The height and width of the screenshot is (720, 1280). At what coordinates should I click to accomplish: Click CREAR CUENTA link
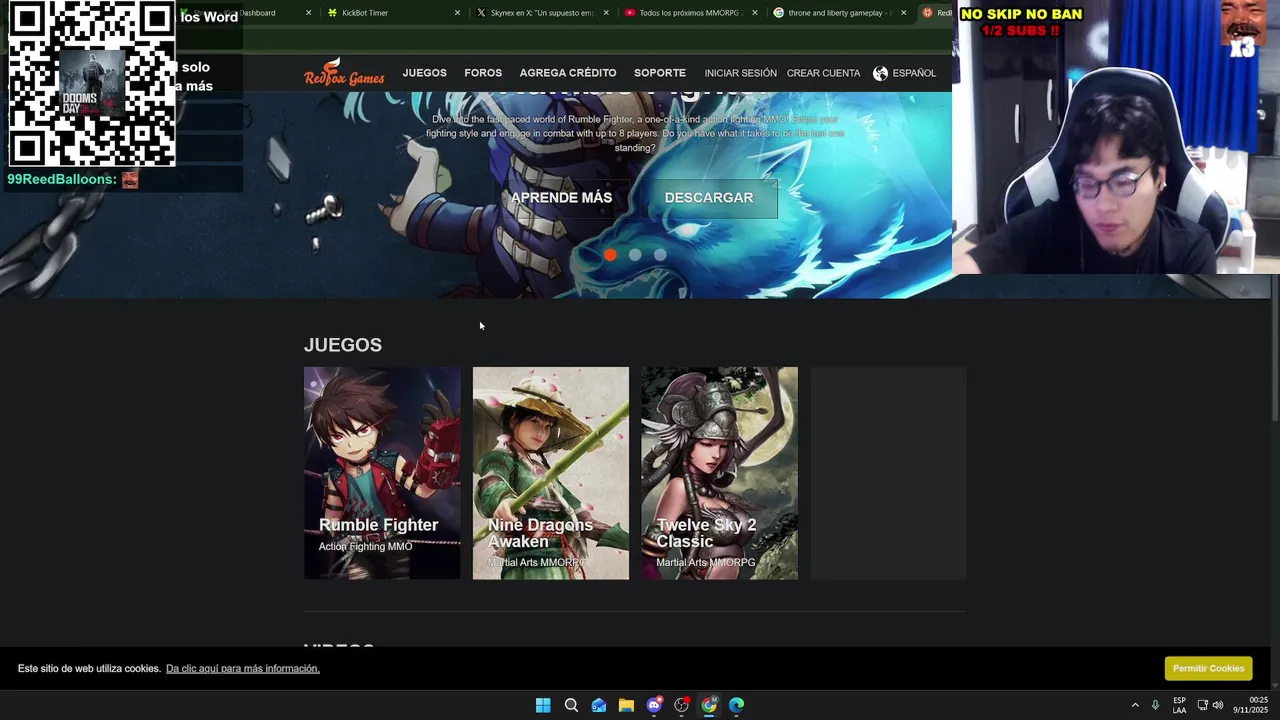tap(823, 73)
